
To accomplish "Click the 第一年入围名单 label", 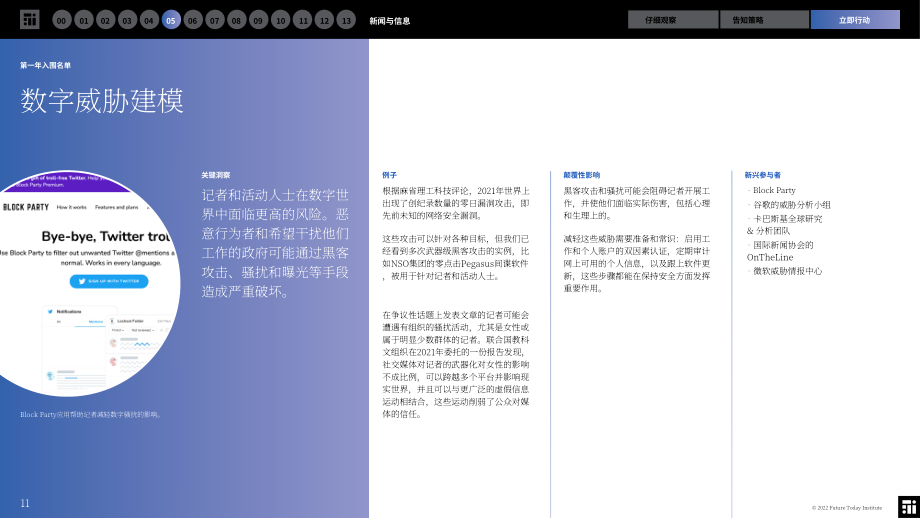I will 45,65.
